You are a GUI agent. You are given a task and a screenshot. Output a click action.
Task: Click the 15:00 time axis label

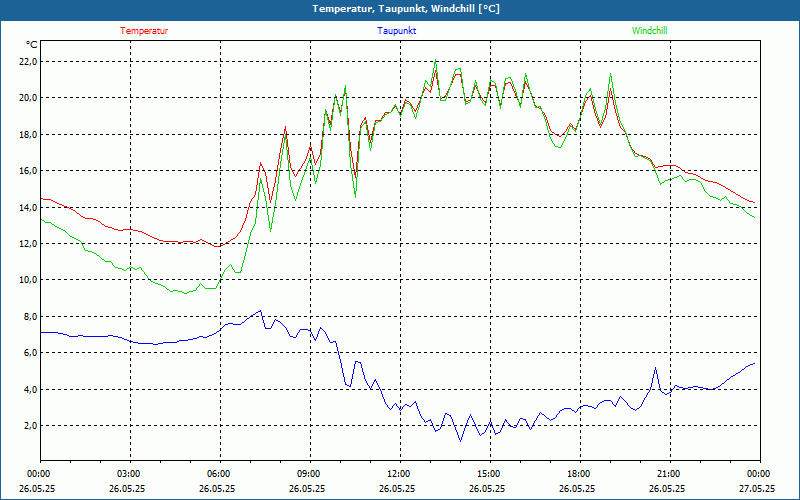[x=490, y=474]
